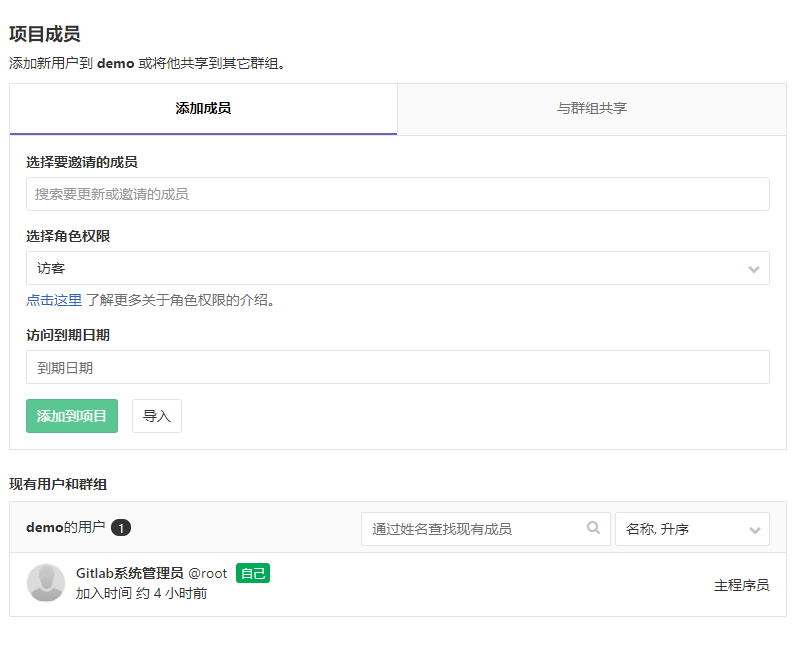Image resolution: width=798 pixels, height=651 pixels.
Task: Focus the 通过姓名查找现有成员 search box
Action: [x=475, y=528]
